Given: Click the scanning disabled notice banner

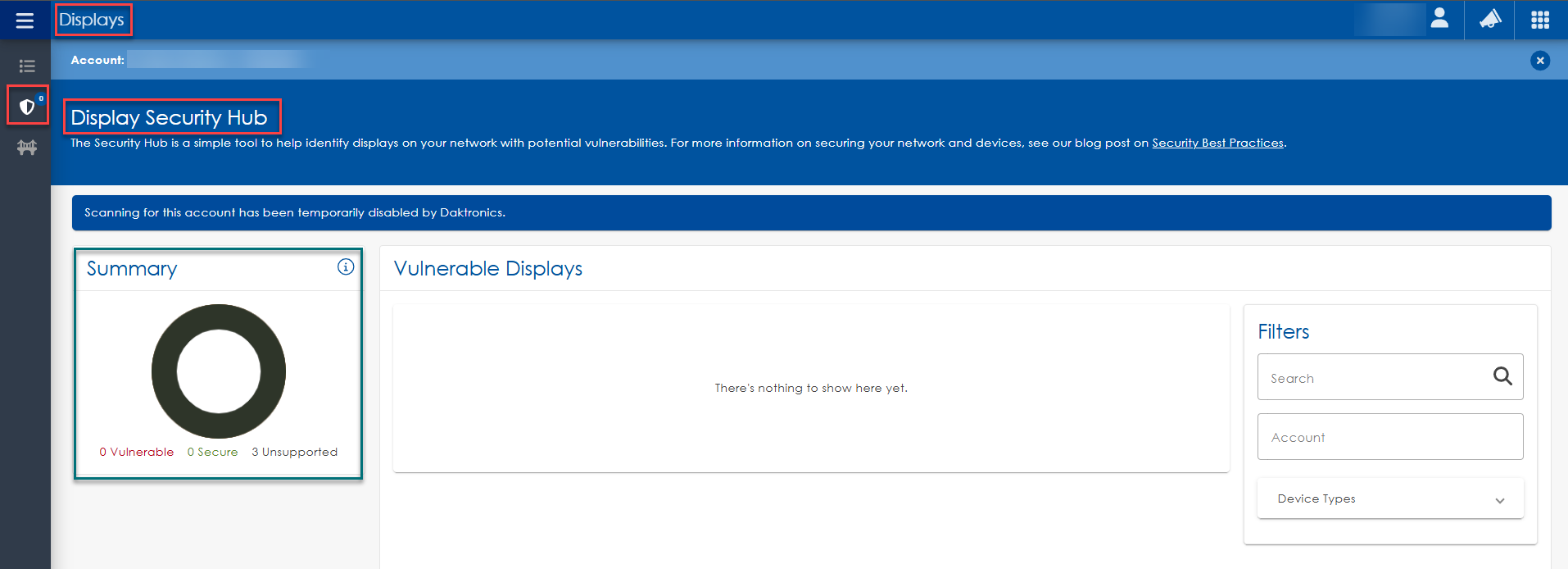Looking at the screenshot, I should click(811, 213).
